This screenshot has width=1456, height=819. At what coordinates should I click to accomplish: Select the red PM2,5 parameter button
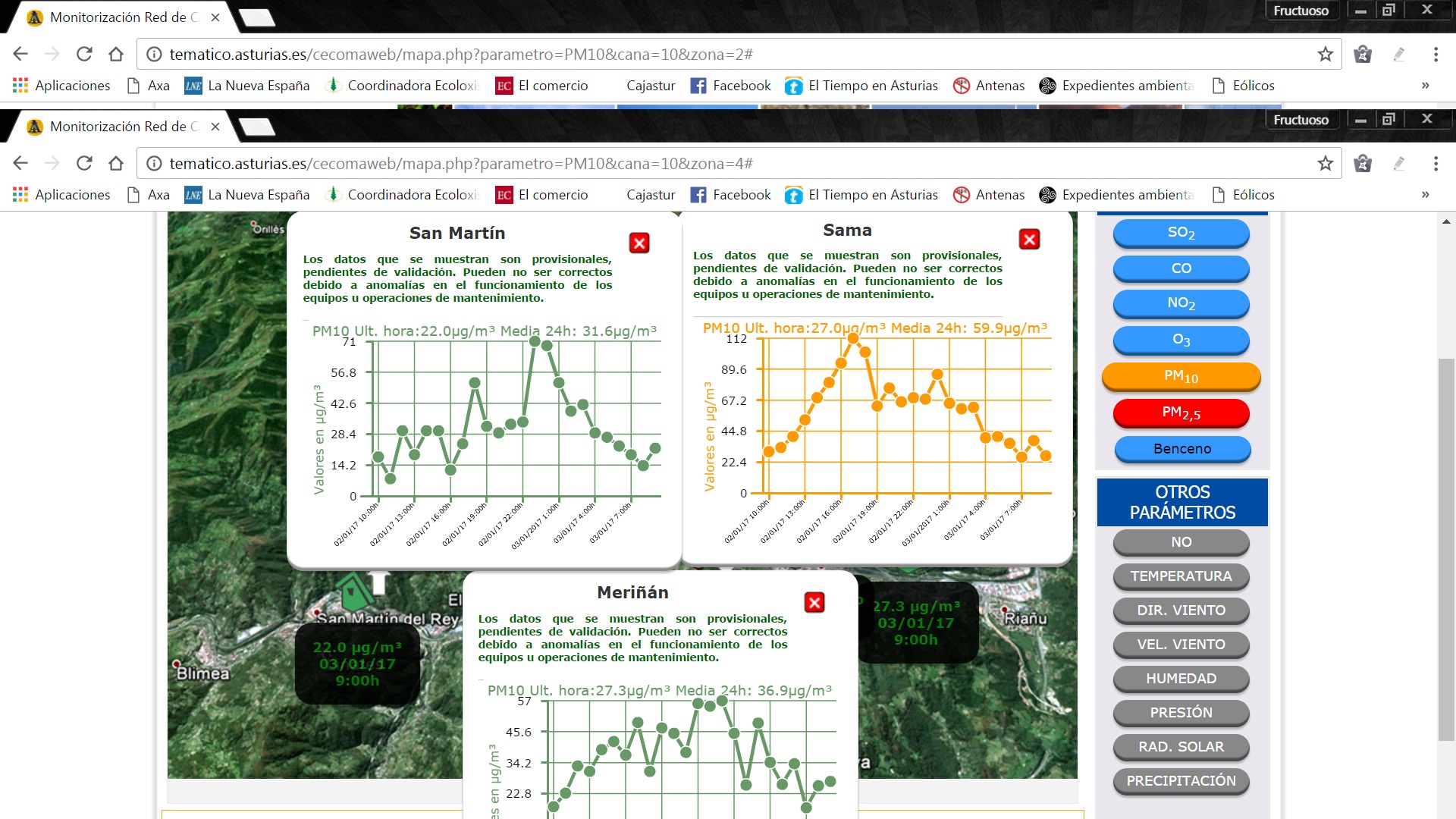click(1181, 413)
